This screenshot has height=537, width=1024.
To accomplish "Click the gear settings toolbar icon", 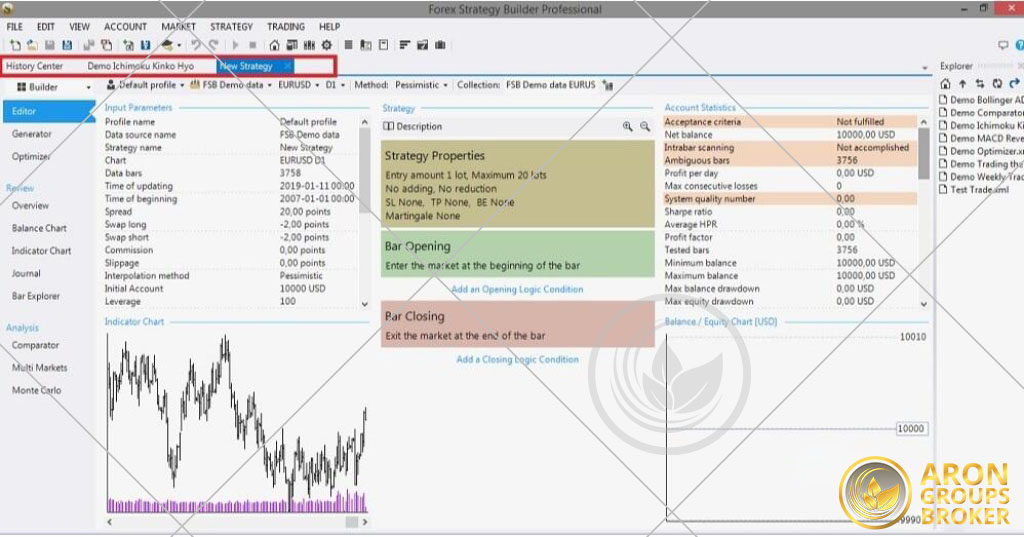I will point(327,45).
